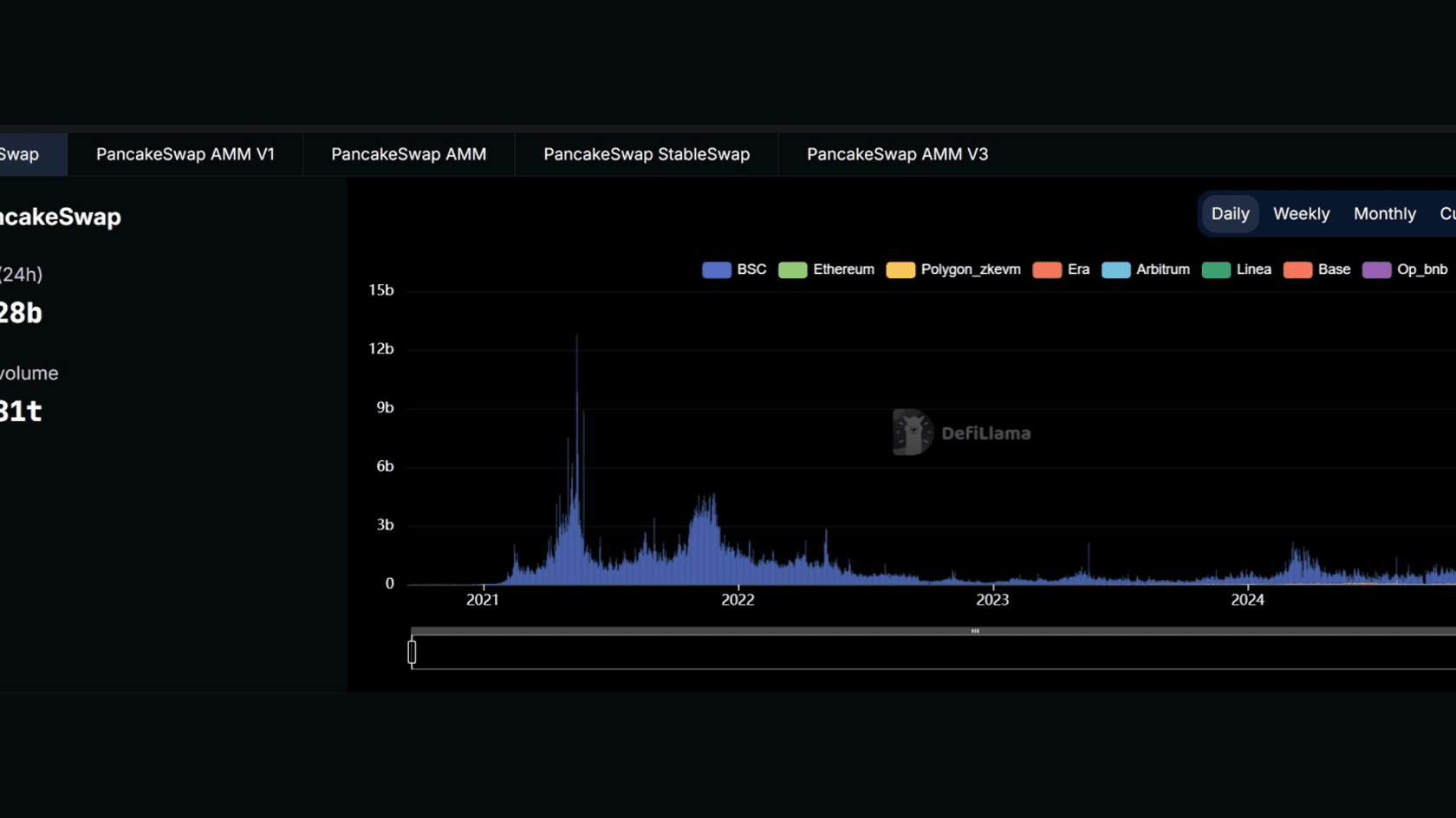Click the 12b y-axis label
This screenshot has width=1456, height=818.
point(381,348)
